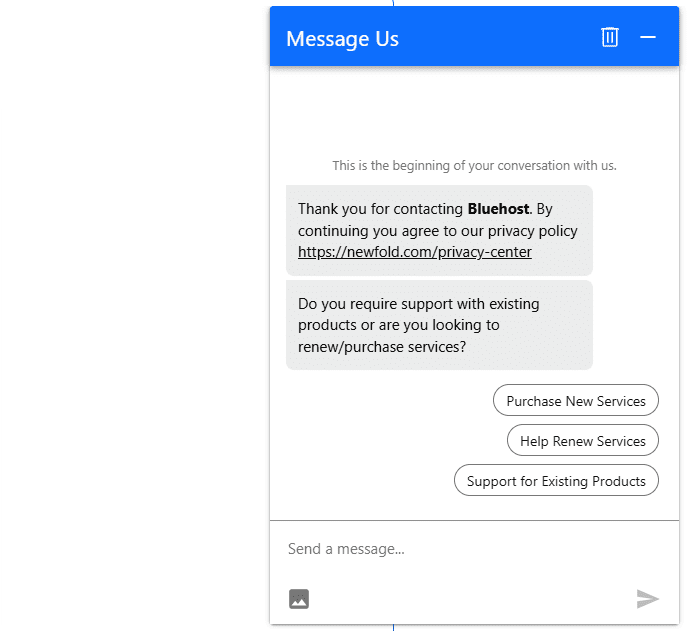Open the newfold.com privacy-center link

[415, 252]
